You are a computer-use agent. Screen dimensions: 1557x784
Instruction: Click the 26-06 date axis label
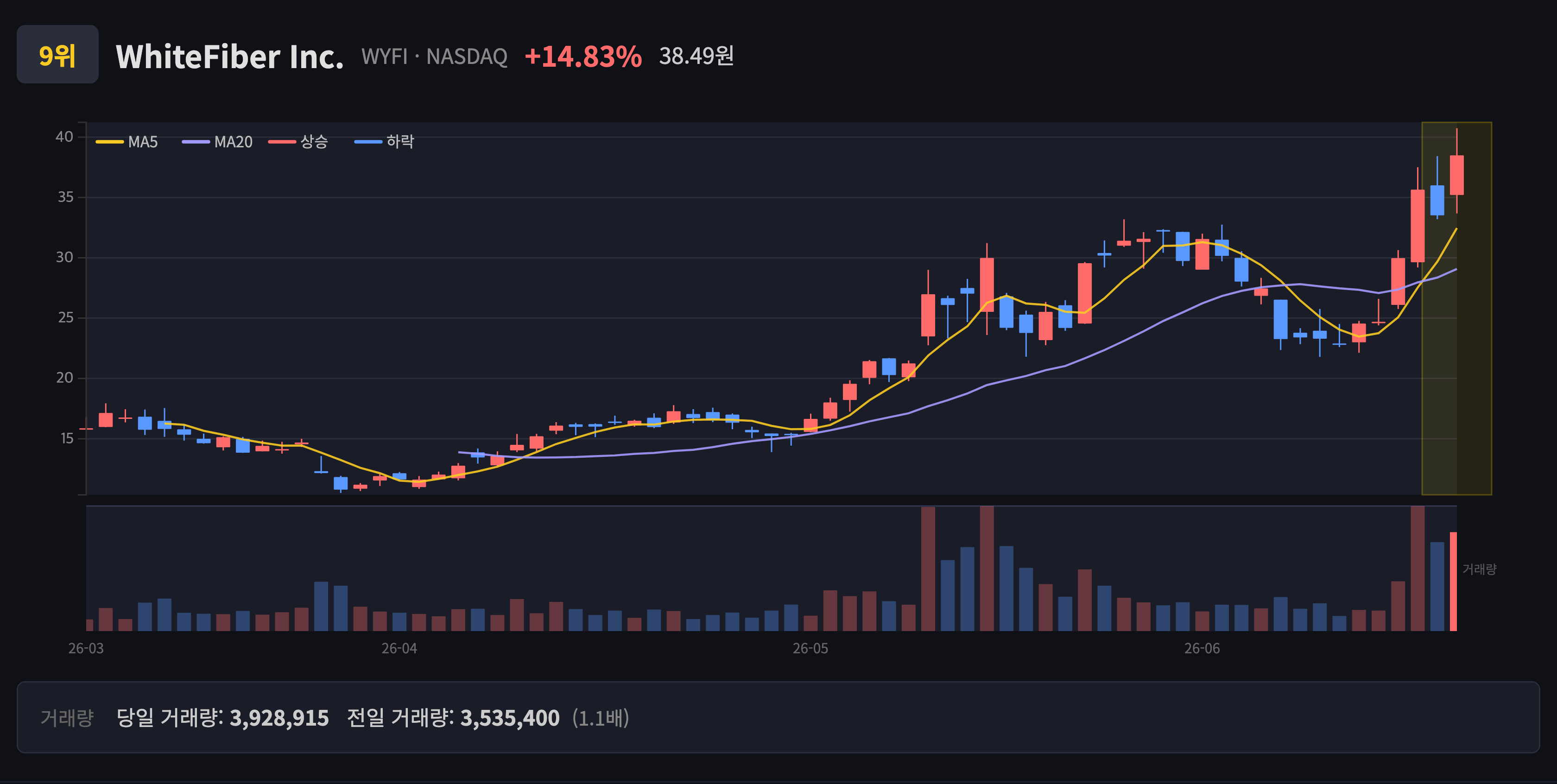pyautogui.click(x=1202, y=649)
